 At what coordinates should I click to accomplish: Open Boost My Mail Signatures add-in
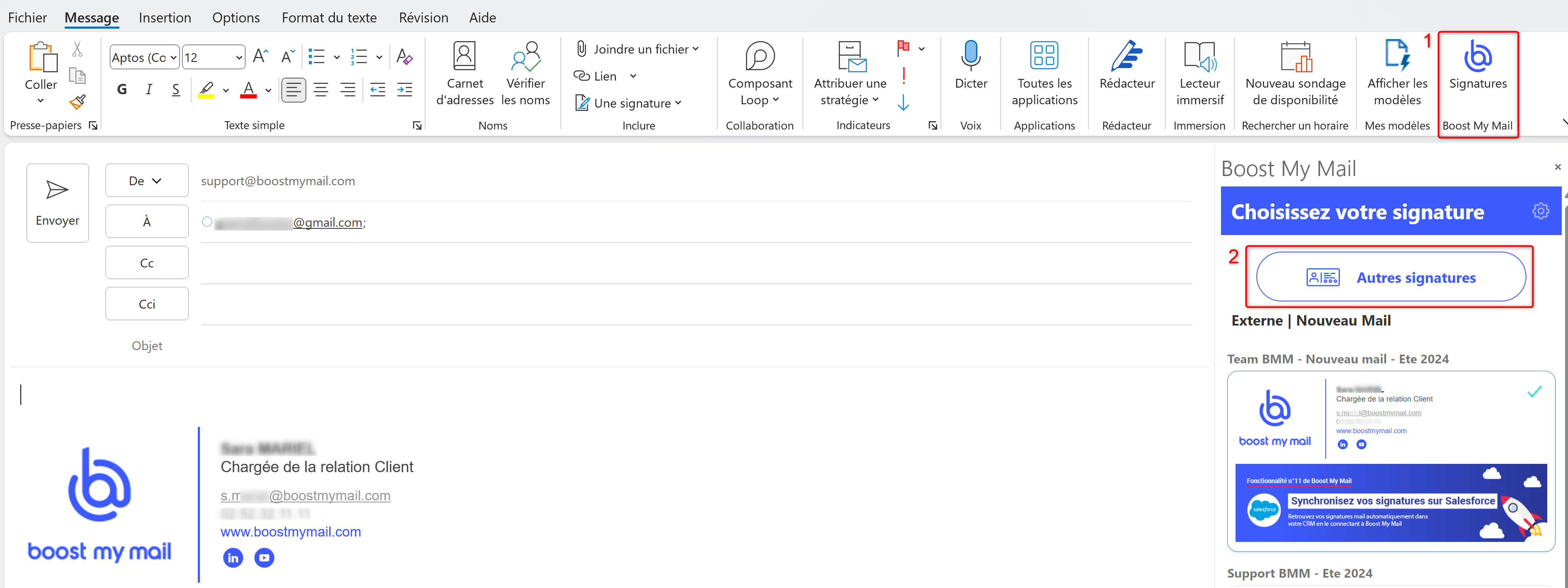point(1478,66)
